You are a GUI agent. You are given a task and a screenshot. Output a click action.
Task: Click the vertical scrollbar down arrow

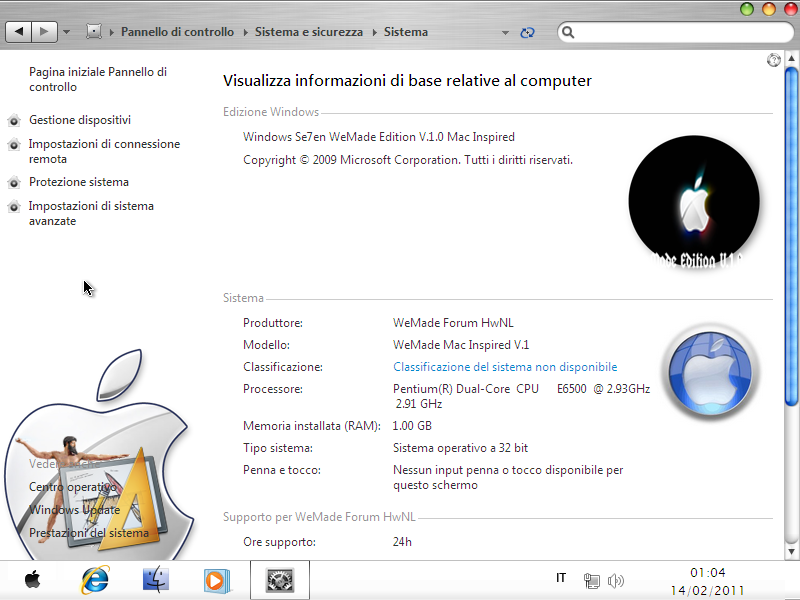(791, 551)
